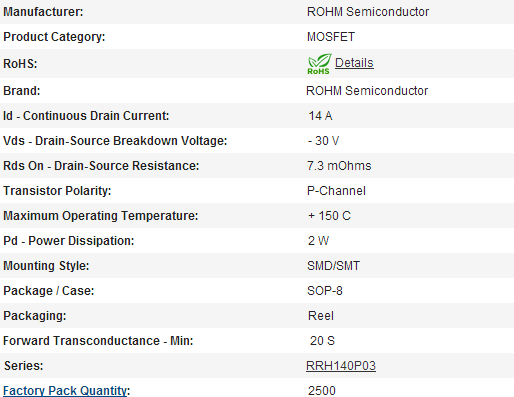The height and width of the screenshot is (397, 514).
Task: Click the Rds On - Drain-Source Resistance label
Action: point(101,166)
